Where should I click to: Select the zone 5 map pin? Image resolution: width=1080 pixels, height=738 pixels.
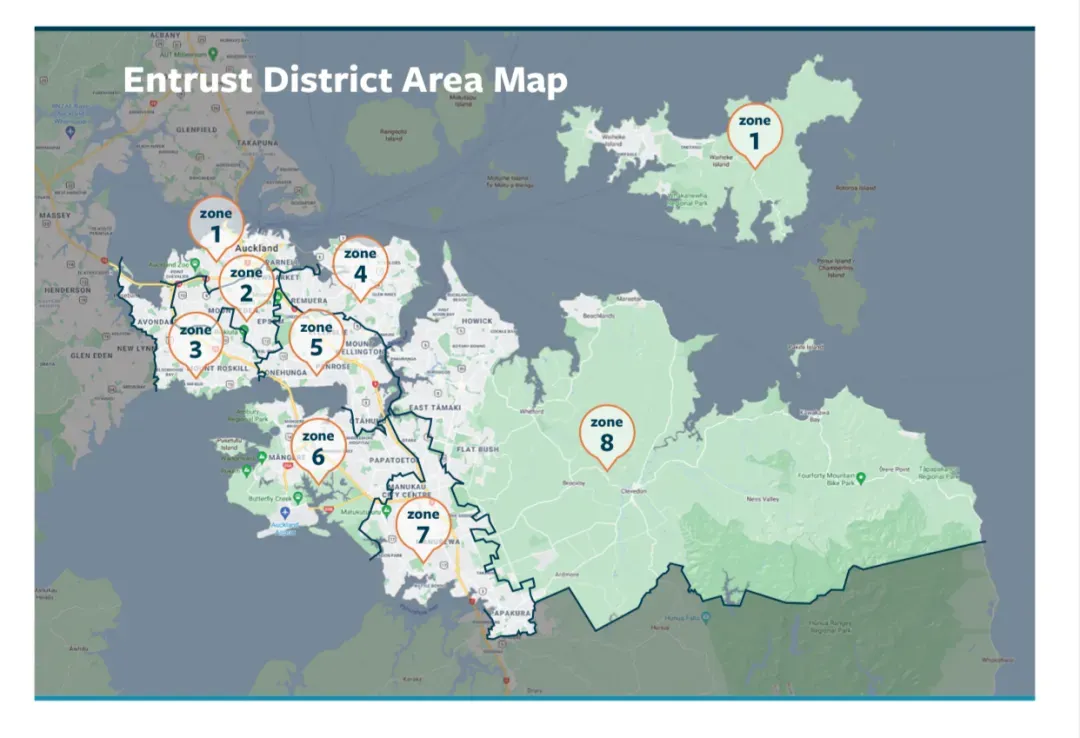[316, 340]
